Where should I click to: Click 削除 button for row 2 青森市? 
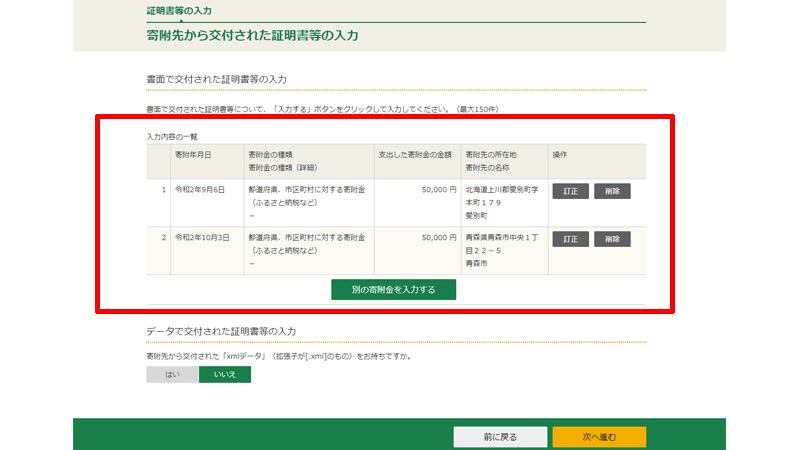pyautogui.click(x=612, y=239)
